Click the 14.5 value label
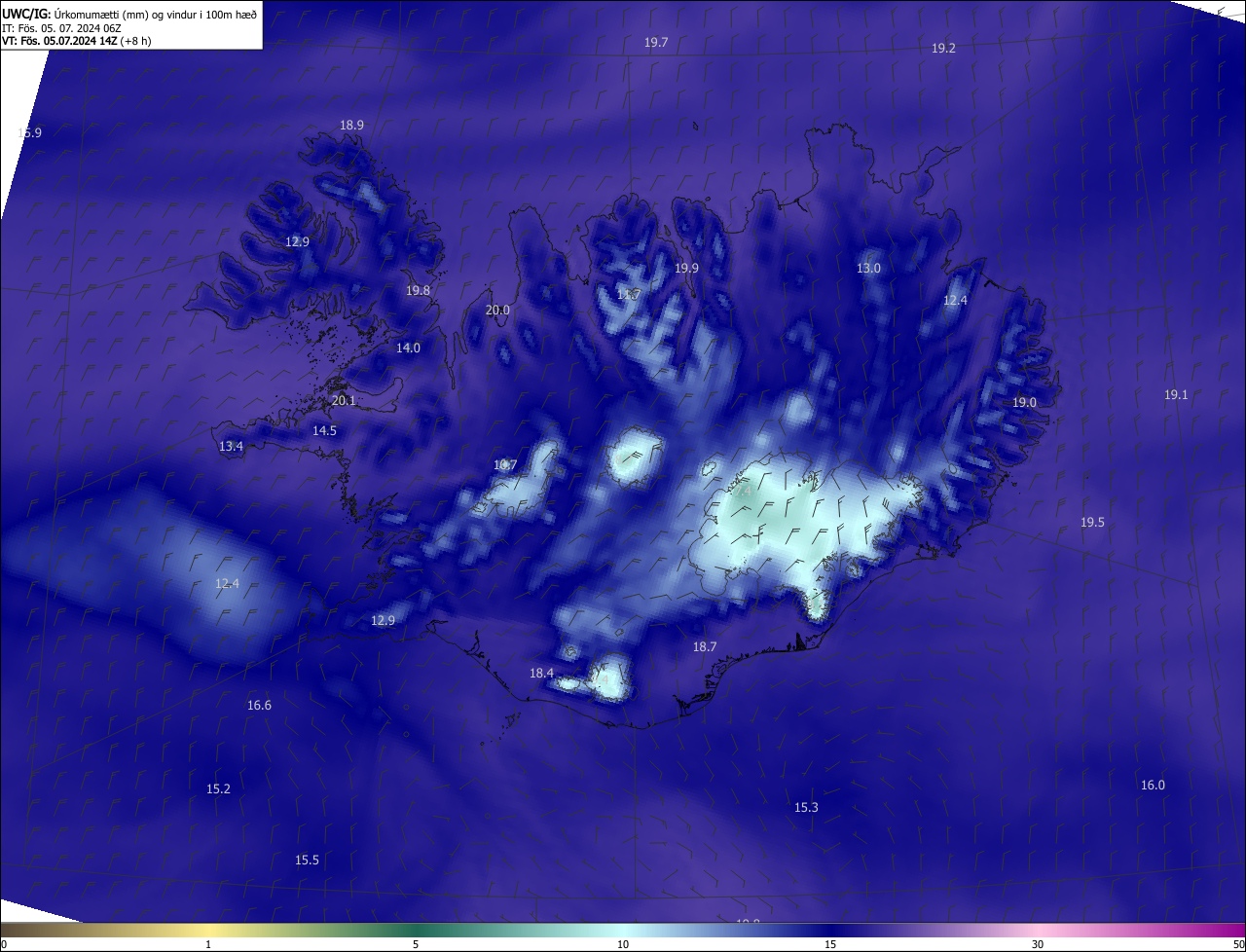Image resolution: width=1246 pixels, height=952 pixels. coord(324,431)
